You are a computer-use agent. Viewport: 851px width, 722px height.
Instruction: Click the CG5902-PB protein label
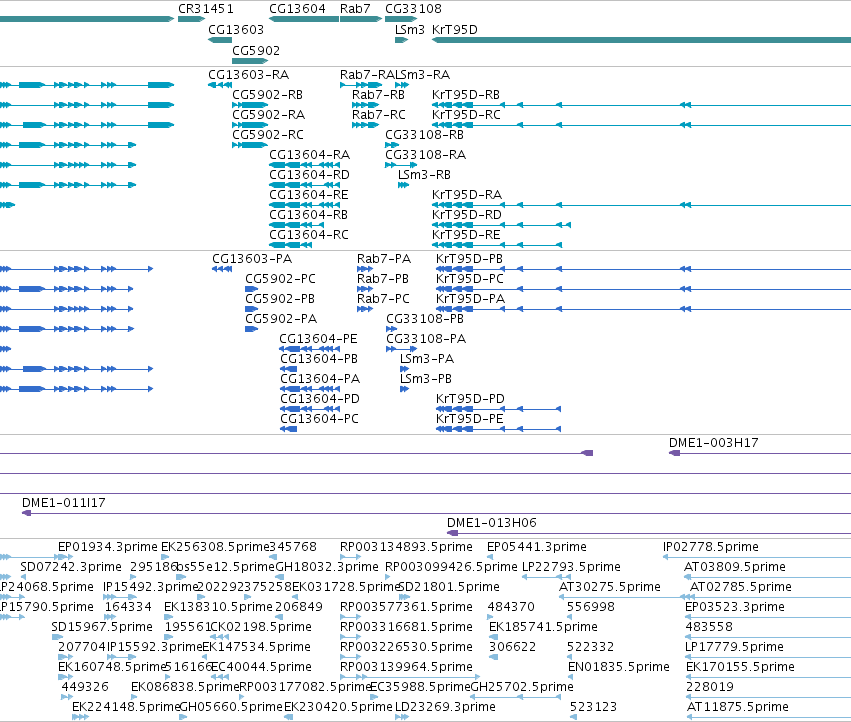pos(280,299)
